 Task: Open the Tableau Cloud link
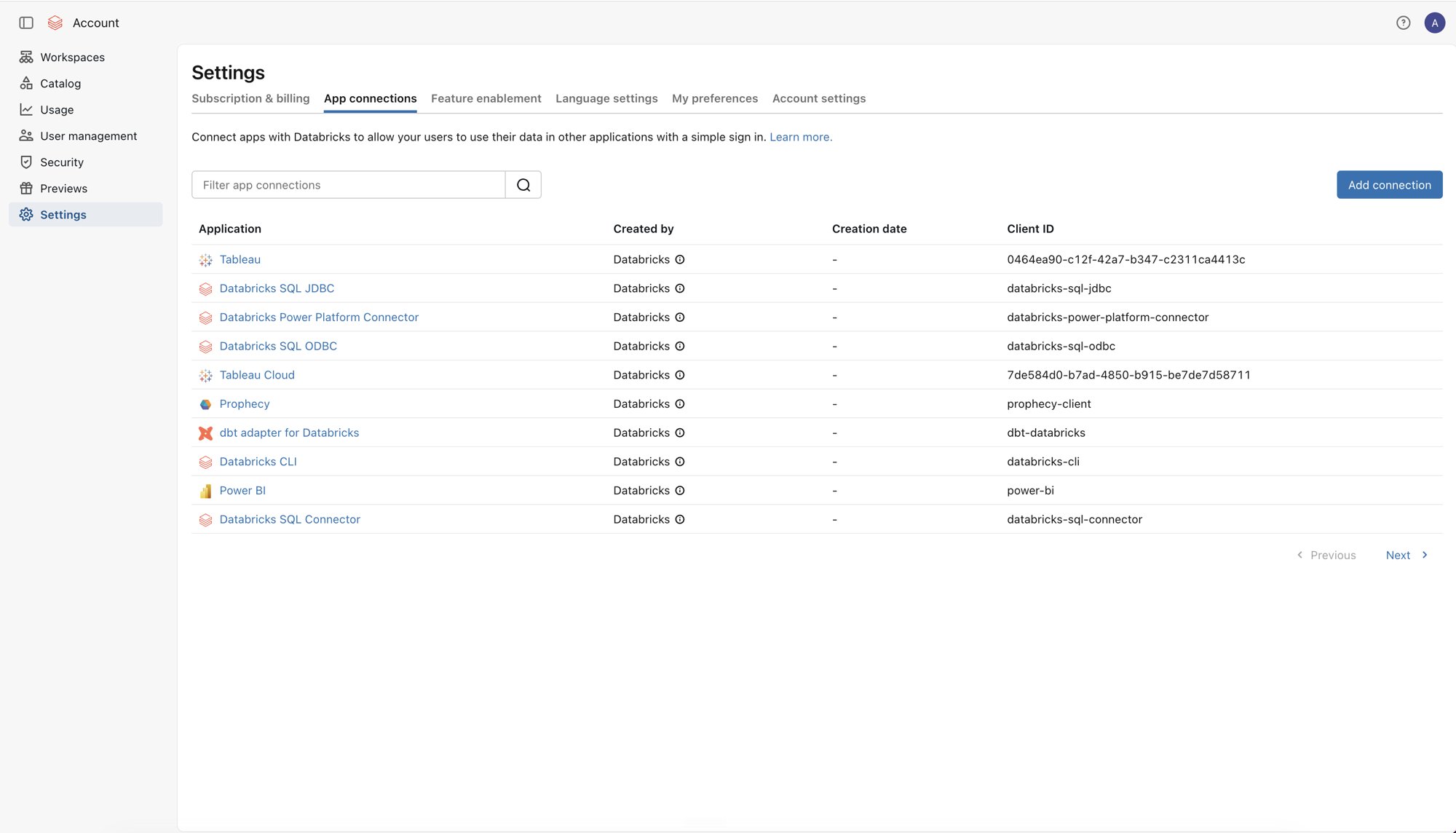click(257, 375)
